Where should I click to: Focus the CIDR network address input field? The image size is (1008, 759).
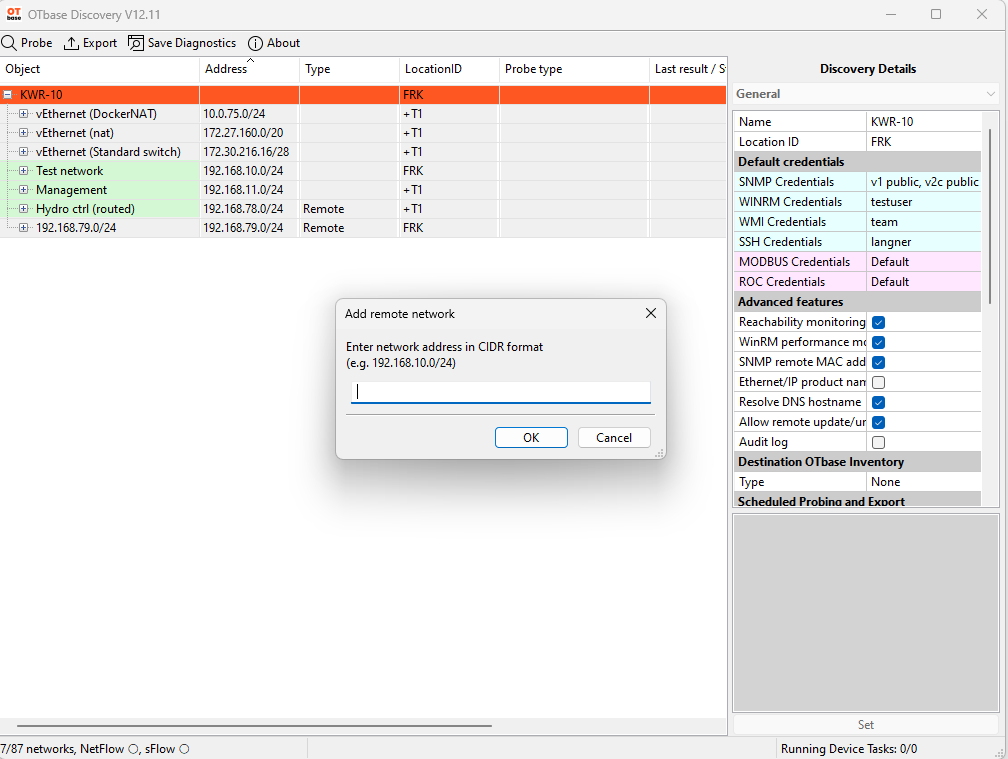click(x=501, y=392)
